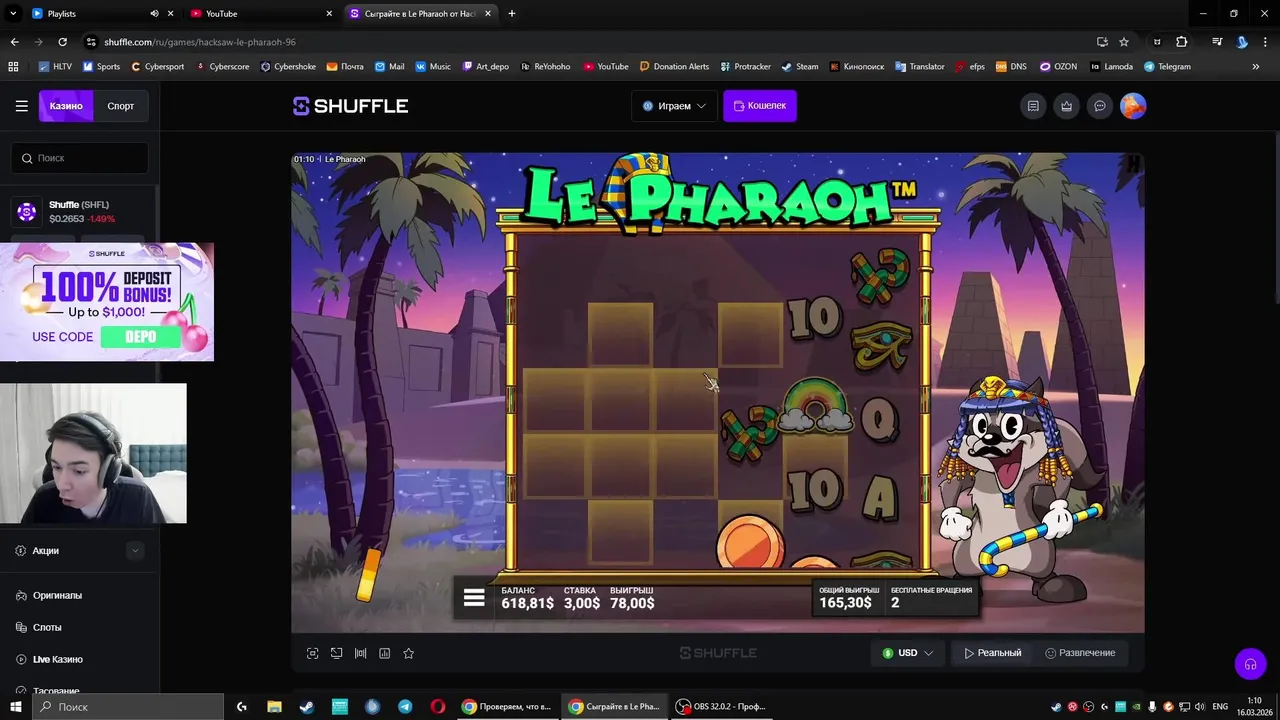Click the Shuffle (SHFL) token price widget

click(80, 212)
